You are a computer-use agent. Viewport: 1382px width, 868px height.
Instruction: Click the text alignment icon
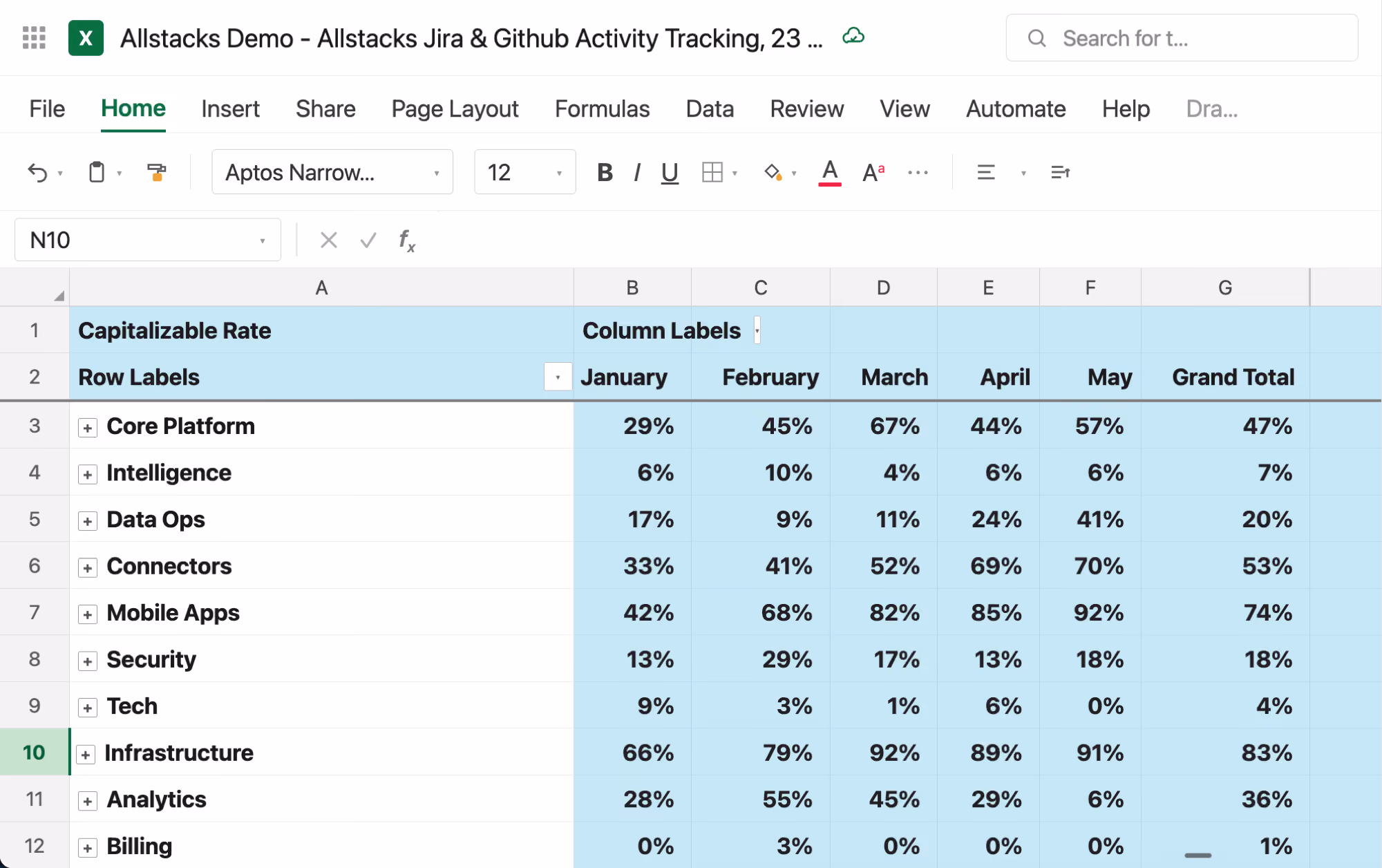pos(986,172)
